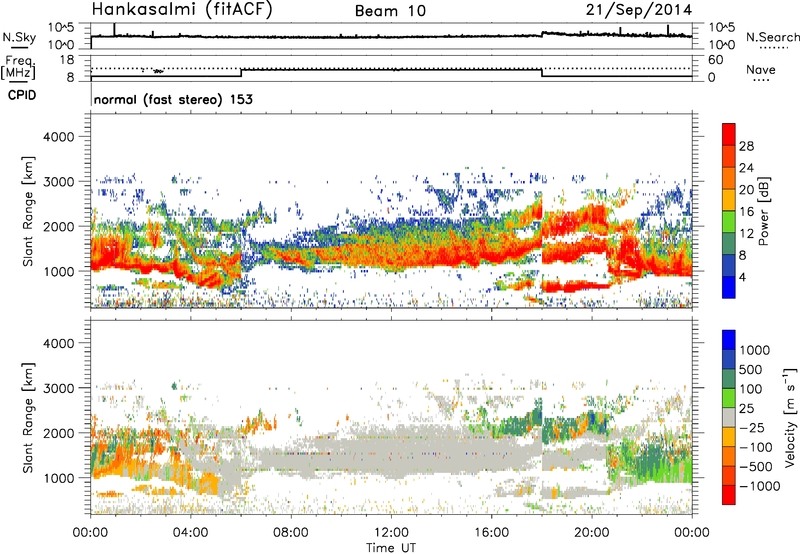
Task: Click the left '10^5' noise axis tick
Action: [61, 27]
